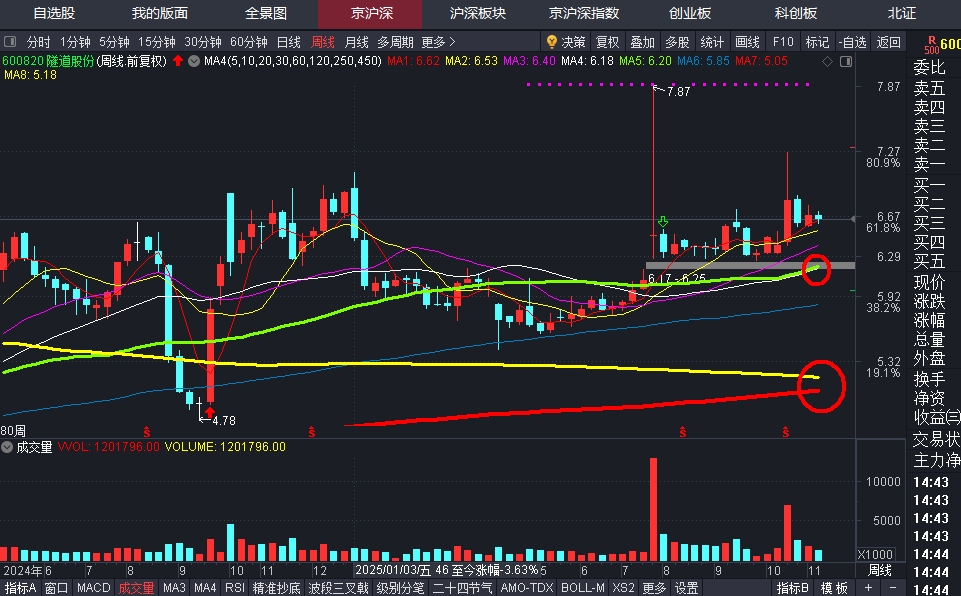
Task: Open the 我的版面 tab
Action: coord(160,13)
